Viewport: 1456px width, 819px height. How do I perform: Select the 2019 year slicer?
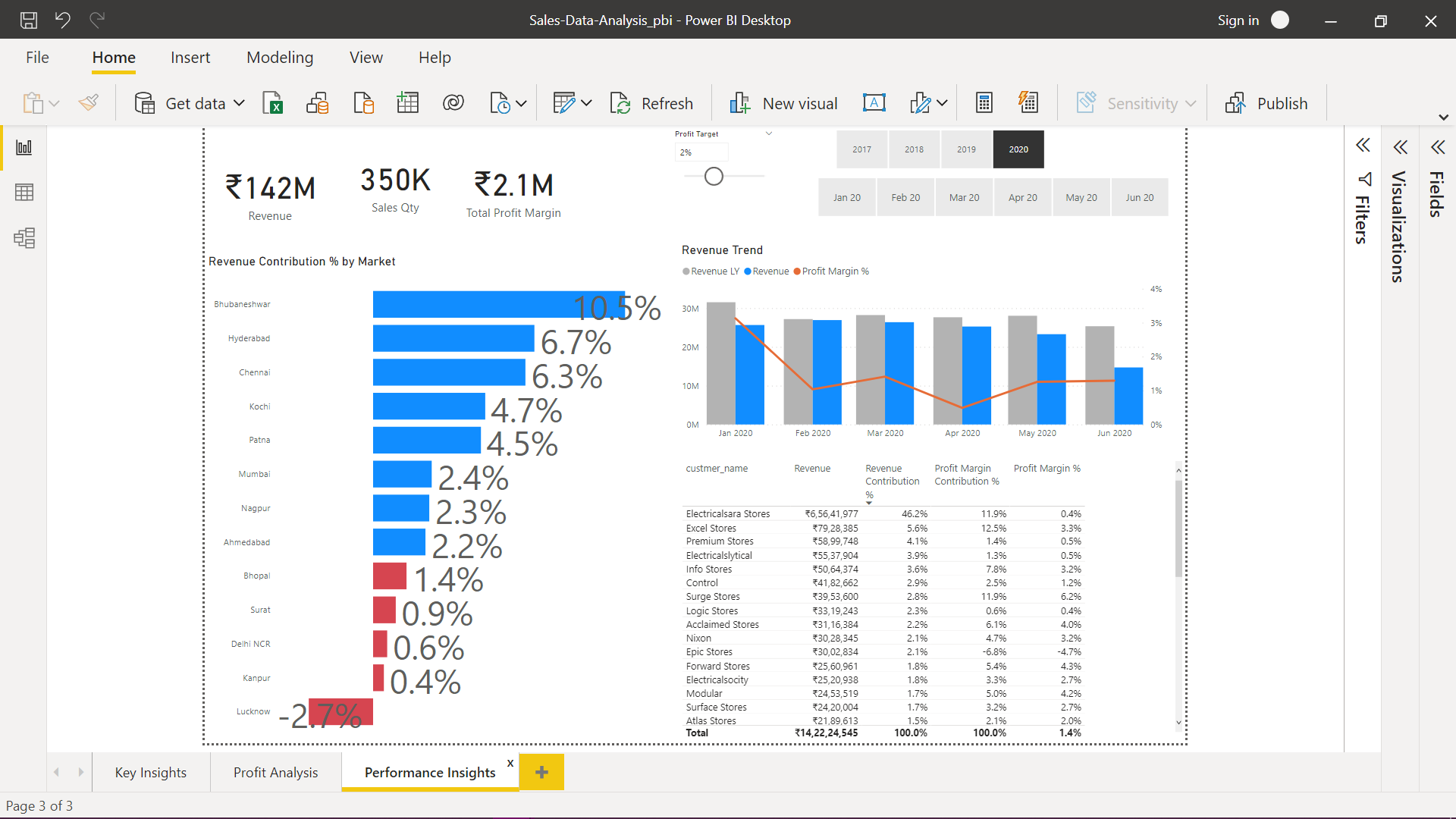(x=967, y=149)
